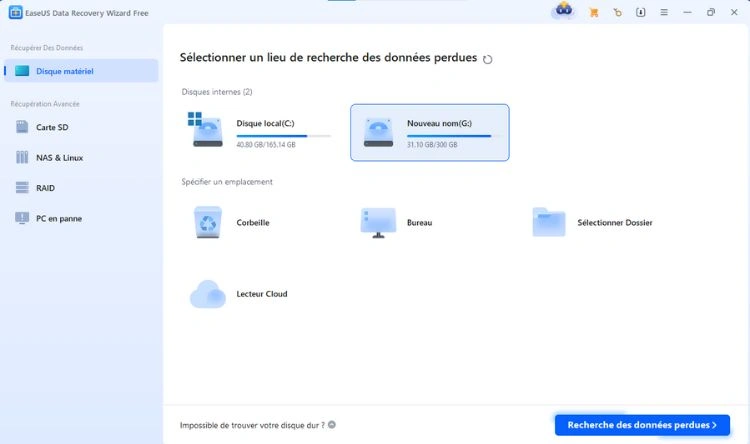This screenshot has width=750, height=444.
Task: Choose the Bureau label
Action: (x=419, y=222)
